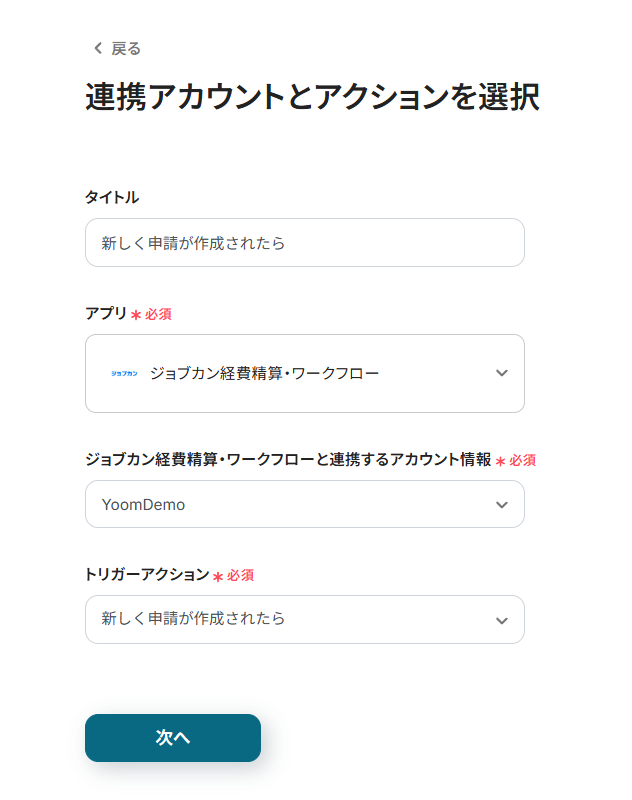This screenshot has height=800, width=632.
Task: Click the back chevron arrow icon
Action: (97, 48)
